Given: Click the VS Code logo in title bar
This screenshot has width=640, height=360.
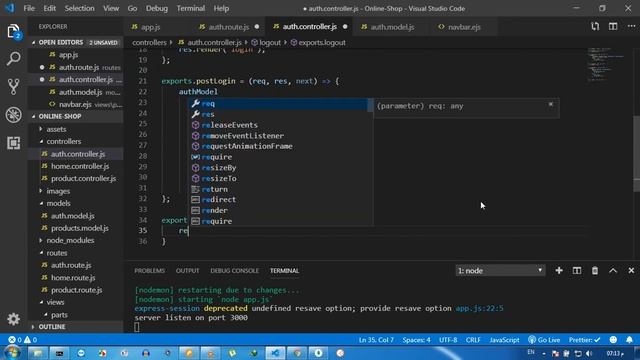Looking at the screenshot, I should [9, 8].
